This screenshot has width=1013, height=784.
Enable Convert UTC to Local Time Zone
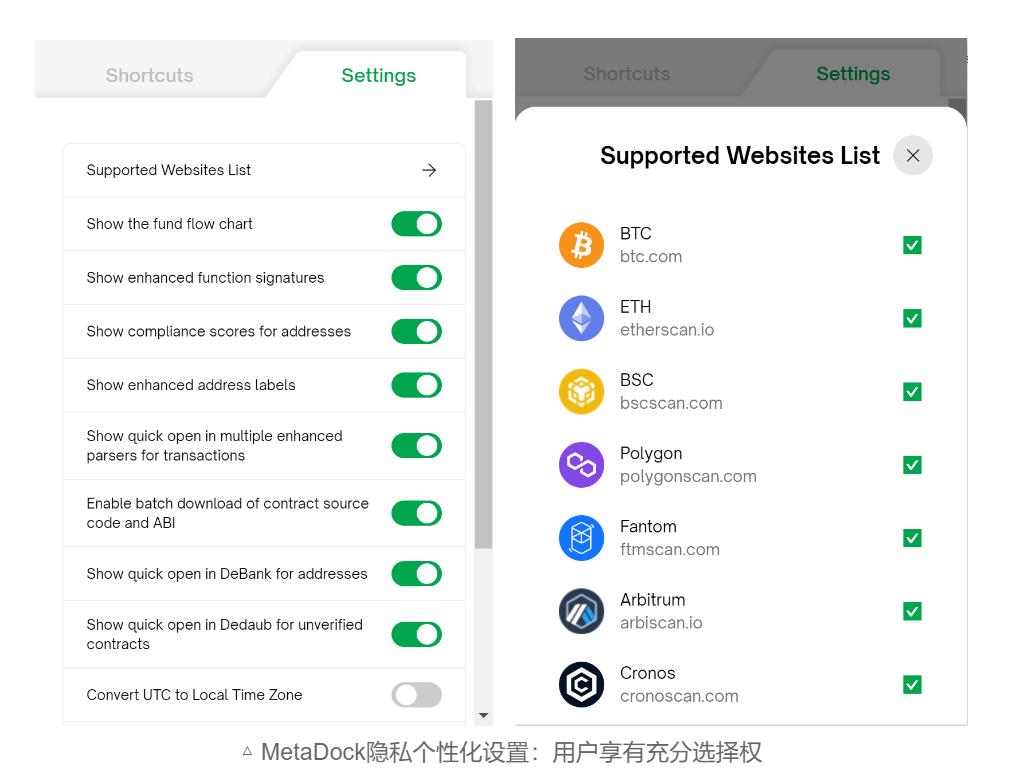[416, 695]
